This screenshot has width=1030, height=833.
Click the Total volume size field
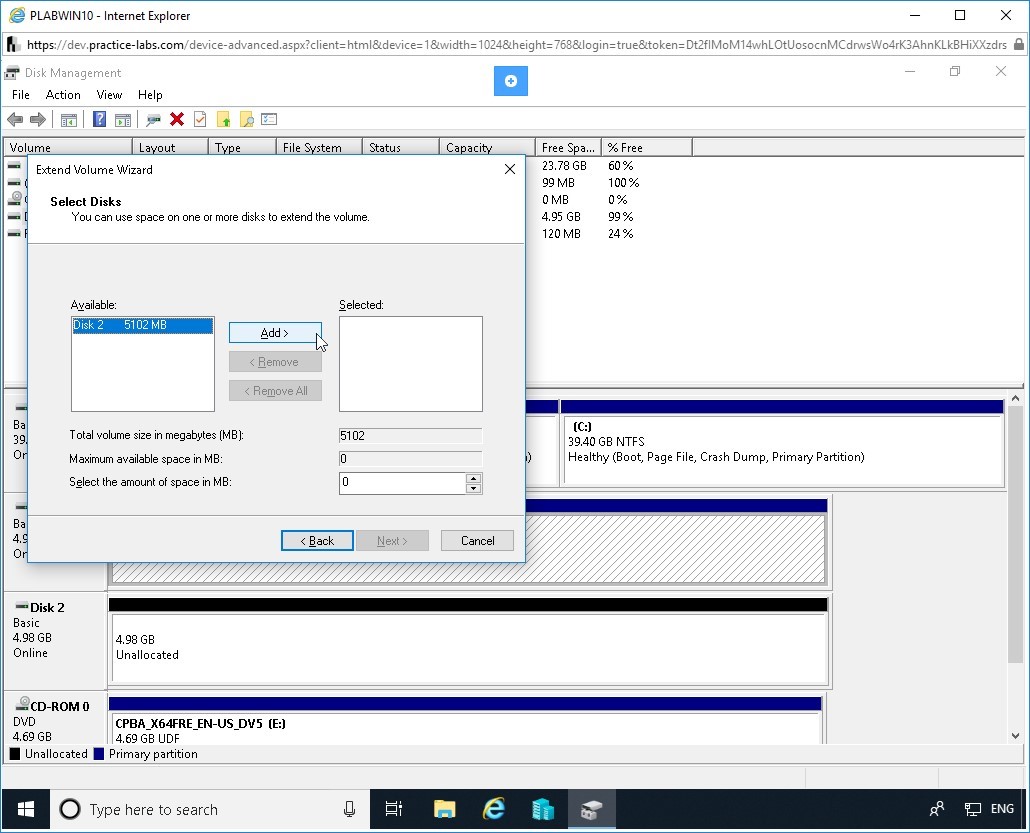click(x=411, y=436)
